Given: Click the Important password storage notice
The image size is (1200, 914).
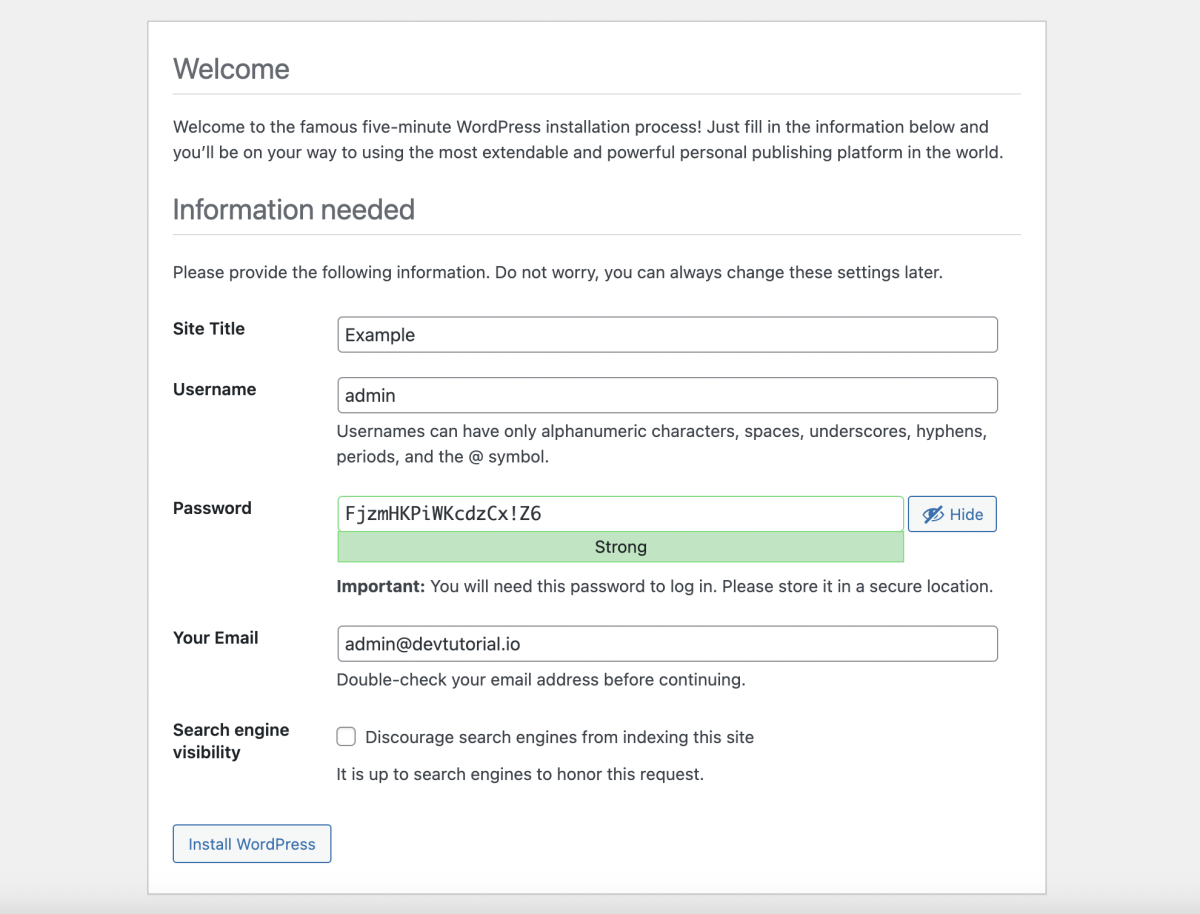Looking at the screenshot, I should tap(664, 586).
